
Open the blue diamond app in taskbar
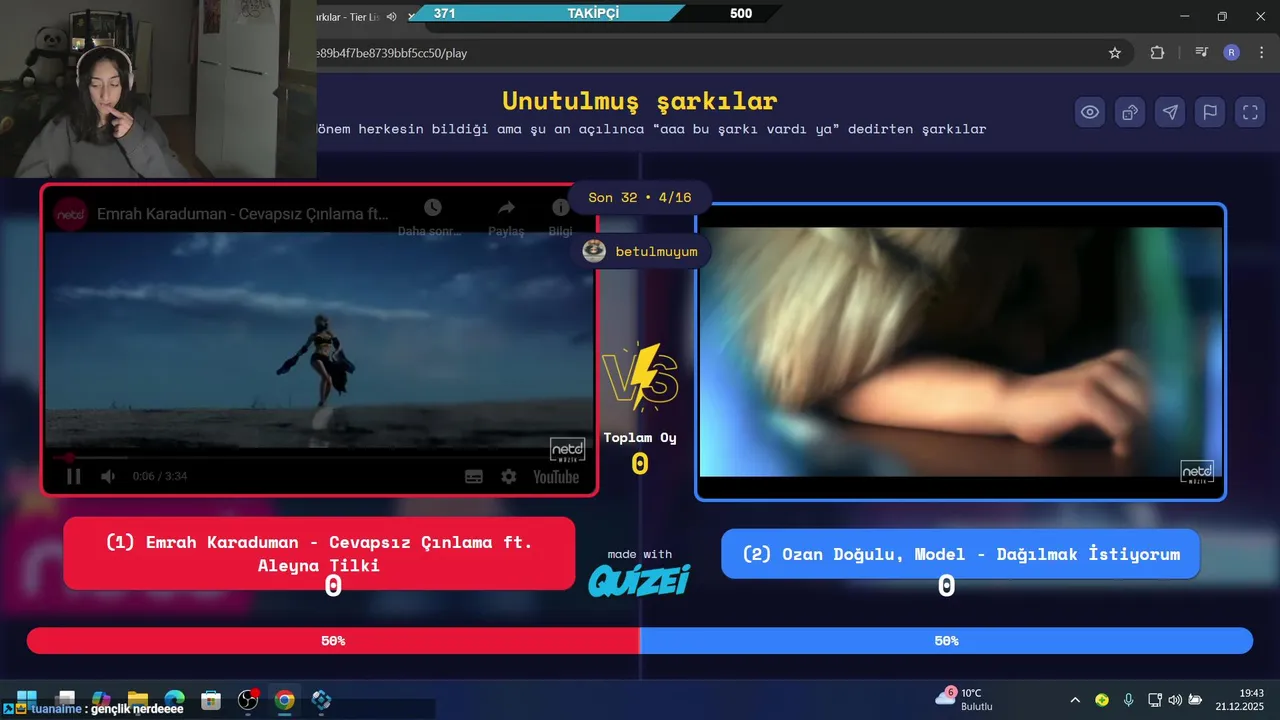click(321, 699)
